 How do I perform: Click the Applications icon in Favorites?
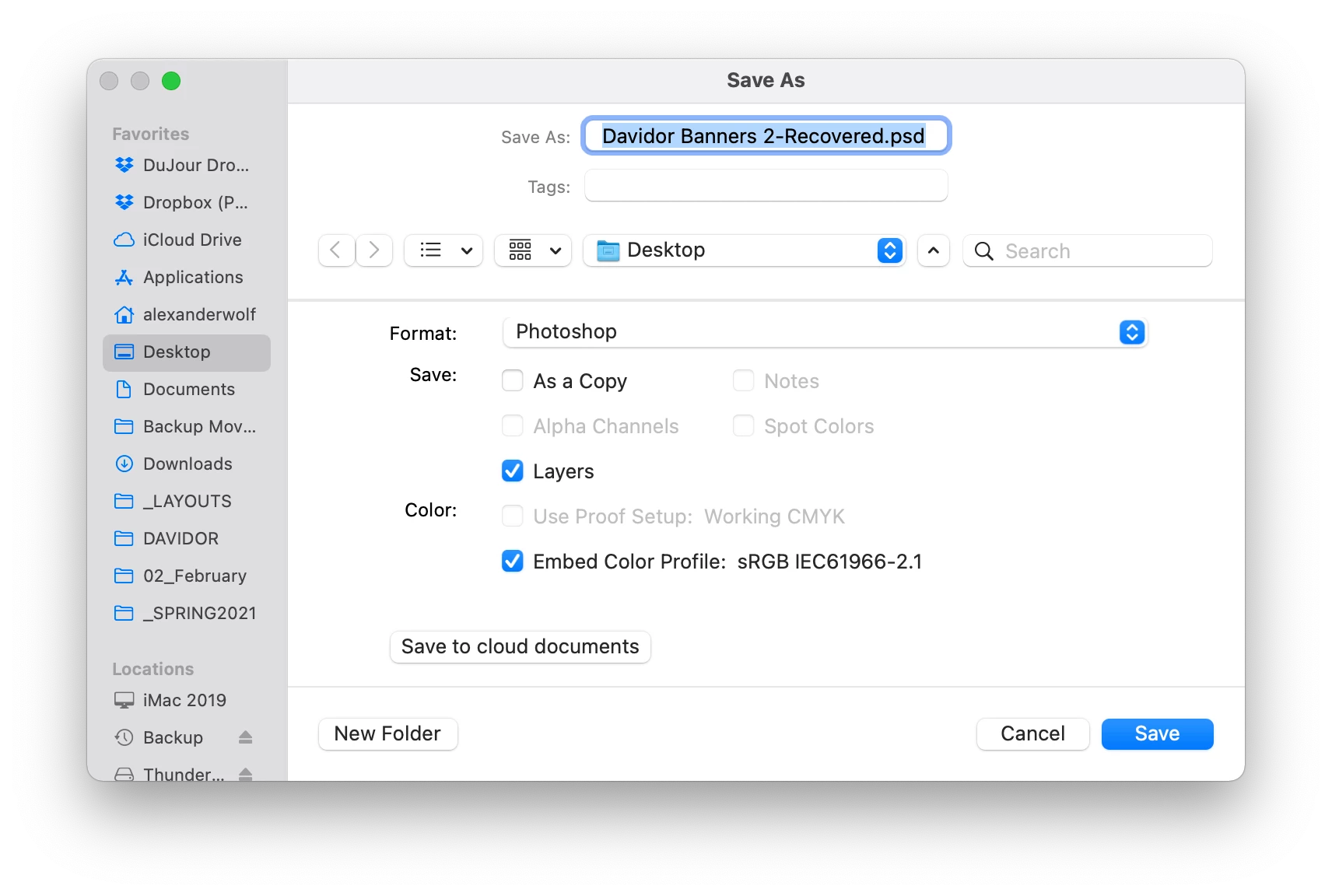124,277
